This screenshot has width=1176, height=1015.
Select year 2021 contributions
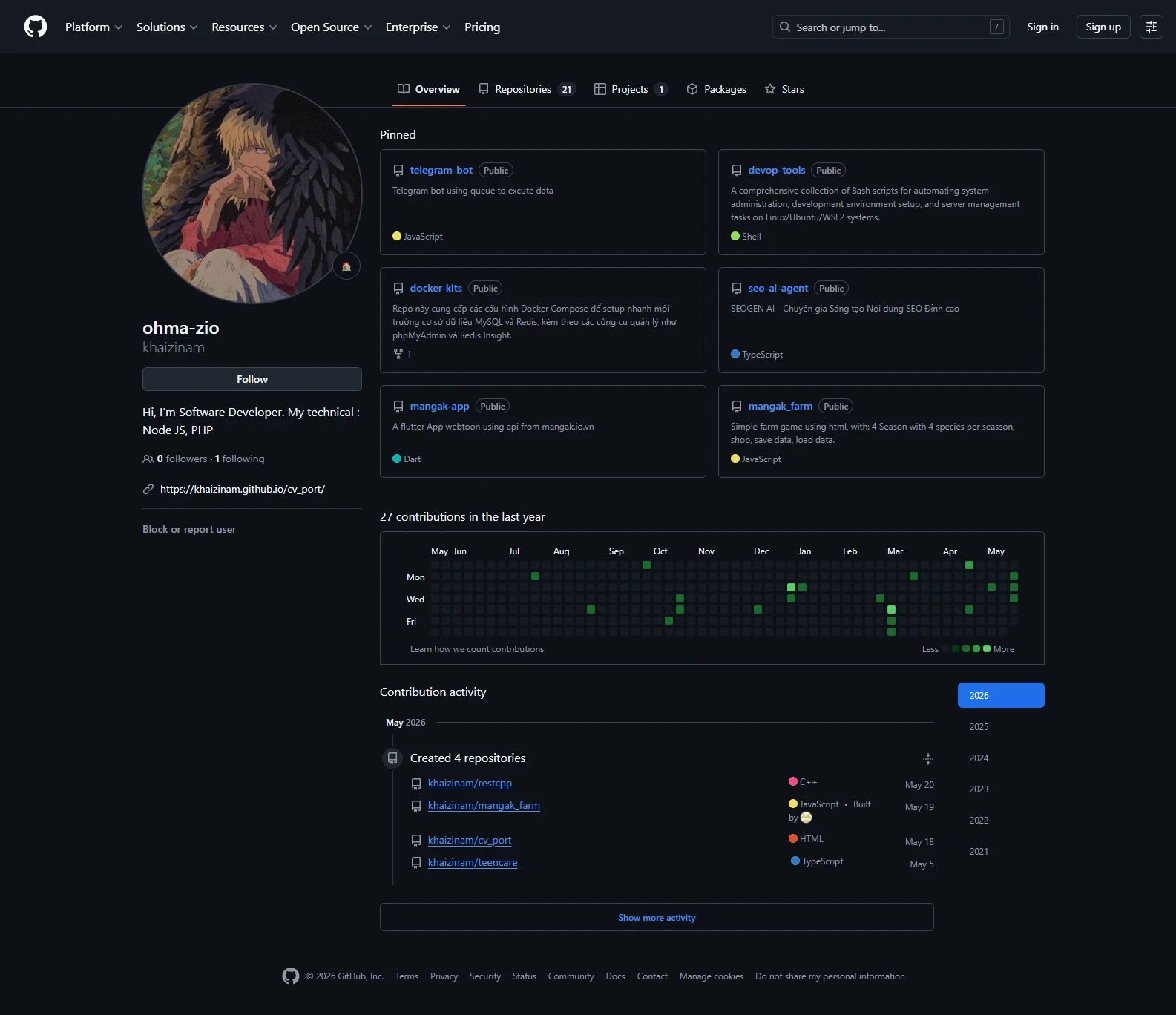click(1001, 851)
